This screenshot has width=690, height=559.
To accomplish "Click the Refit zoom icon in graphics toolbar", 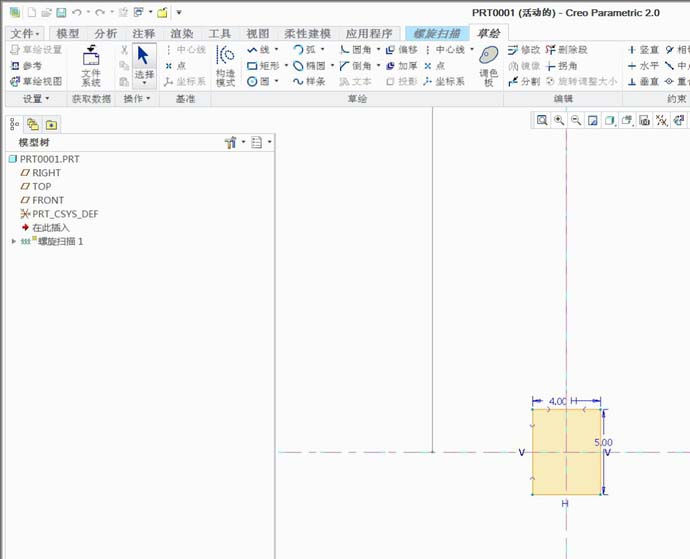I will click(542, 120).
